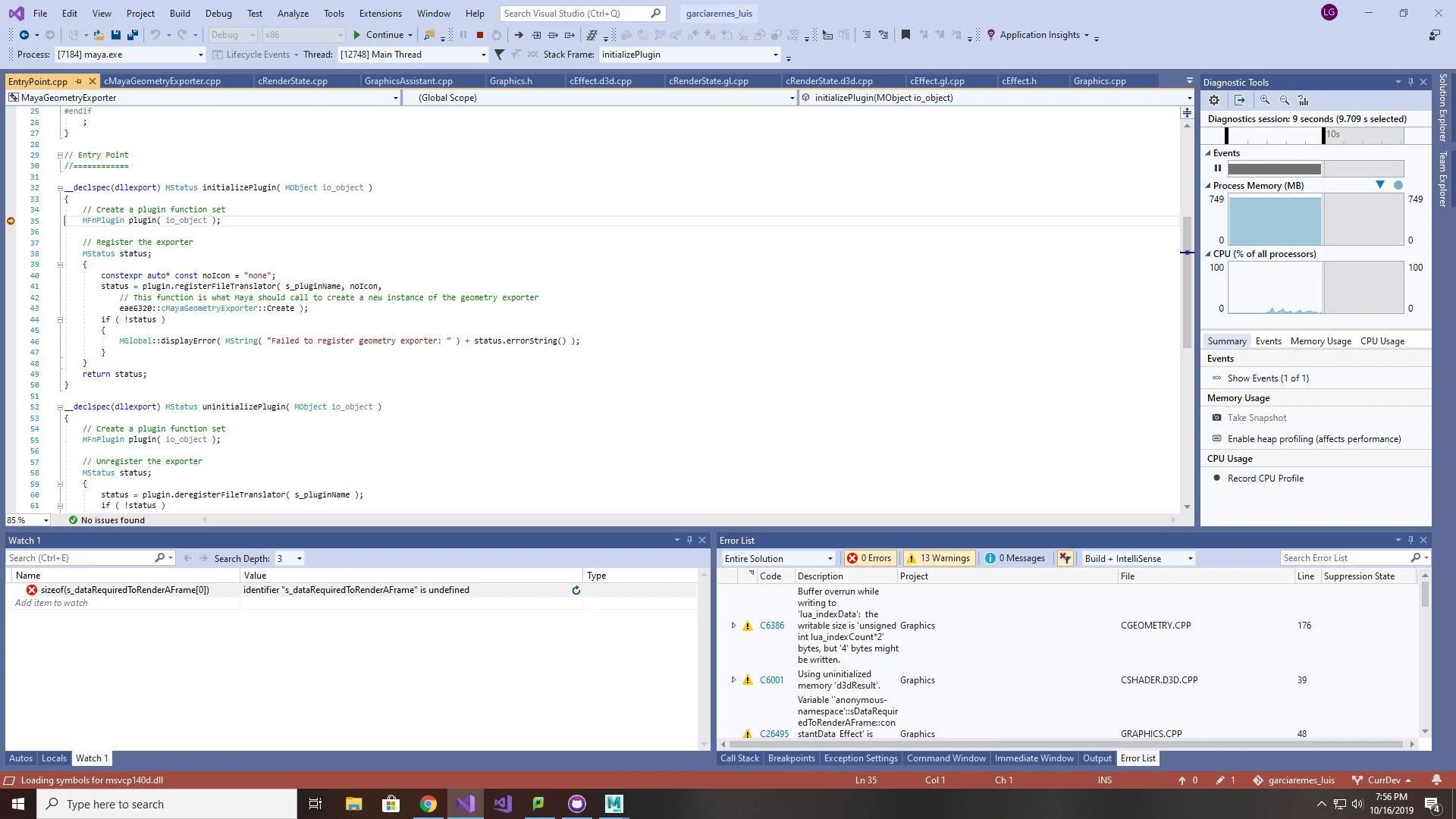Toggle auto-hide pin on Watch 1 panel

pyautogui.click(x=689, y=541)
